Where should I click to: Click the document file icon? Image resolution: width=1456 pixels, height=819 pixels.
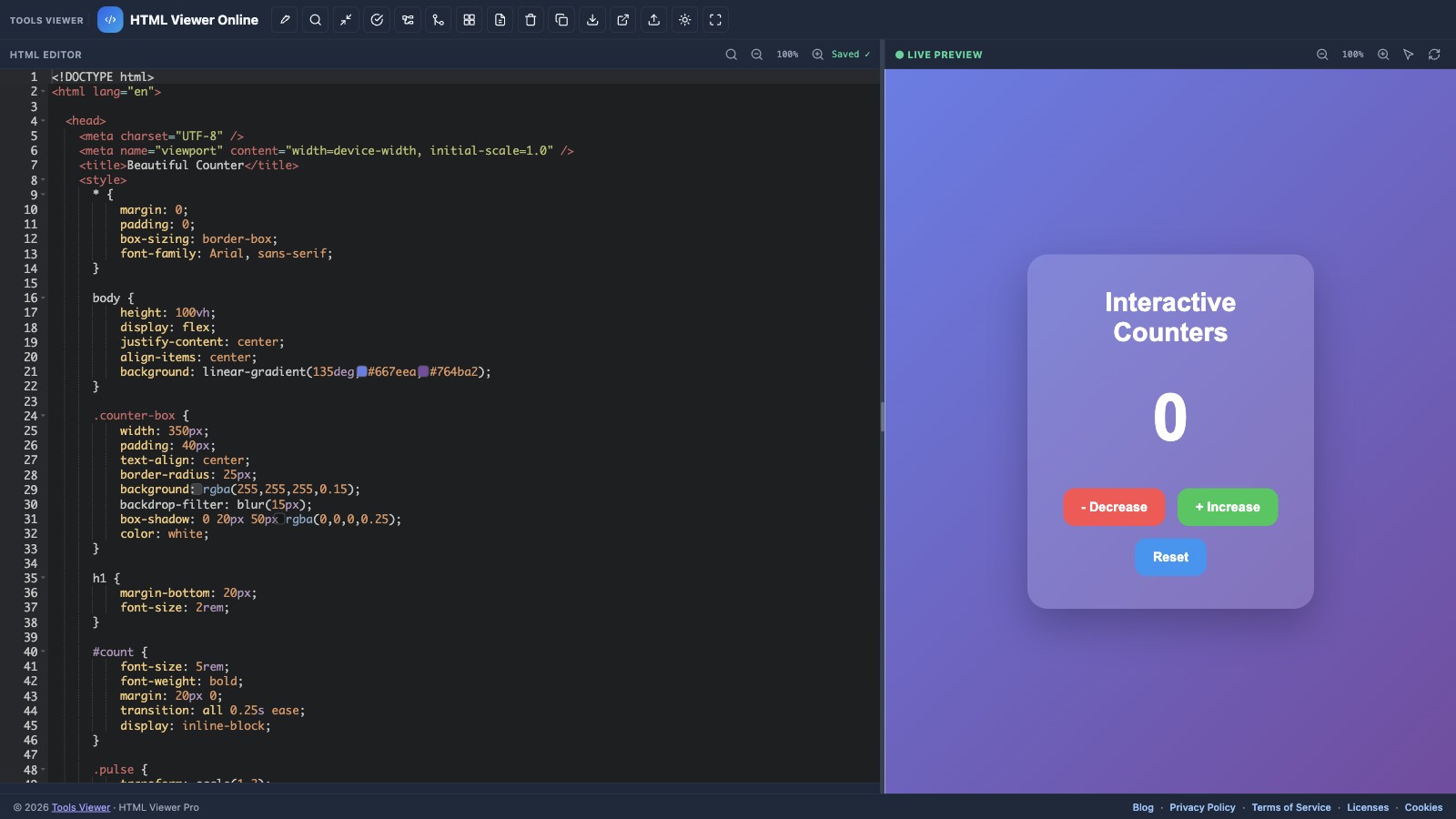pyautogui.click(x=500, y=20)
